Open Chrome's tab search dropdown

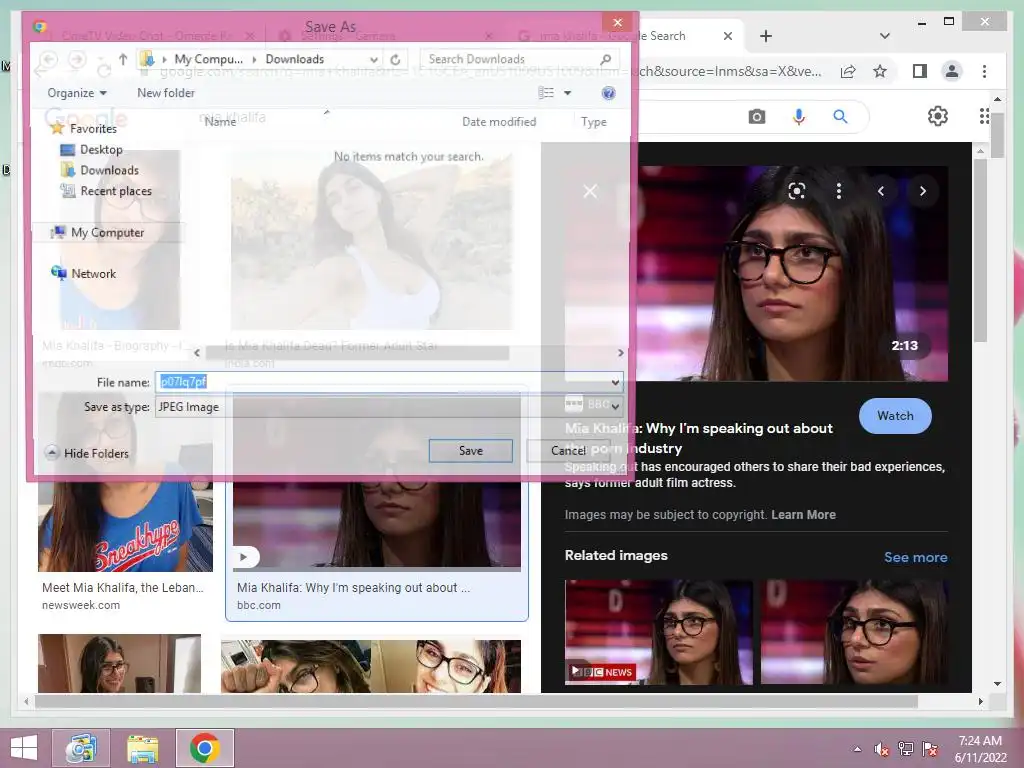point(885,36)
